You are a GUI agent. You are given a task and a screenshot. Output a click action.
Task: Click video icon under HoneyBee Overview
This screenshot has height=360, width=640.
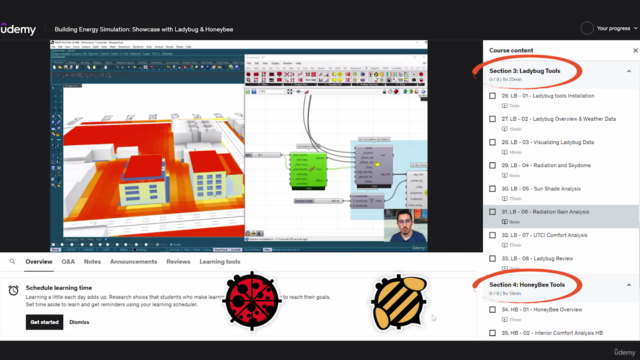[x=504, y=320]
